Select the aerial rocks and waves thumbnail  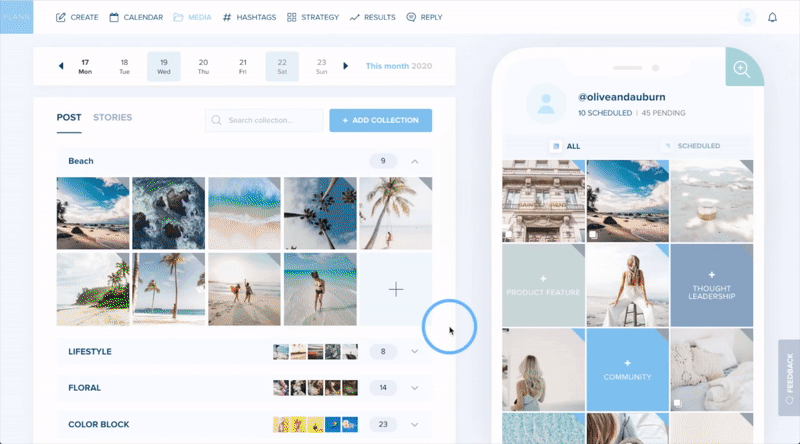168,213
